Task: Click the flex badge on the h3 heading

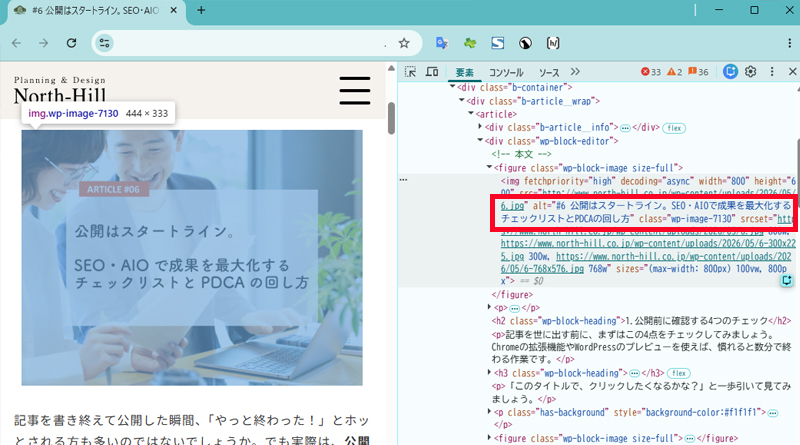Action: coord(678,373)
